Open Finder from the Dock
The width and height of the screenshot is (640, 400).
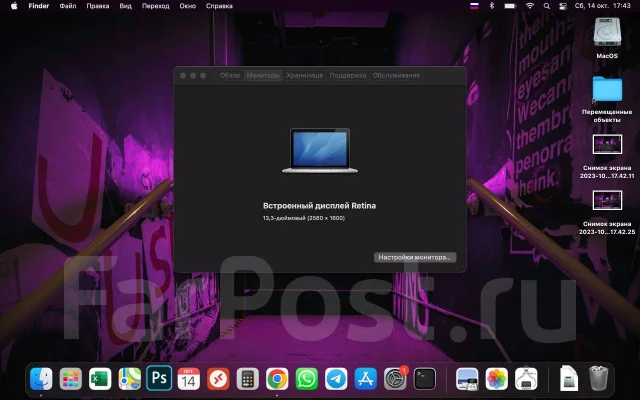[41, 379]
